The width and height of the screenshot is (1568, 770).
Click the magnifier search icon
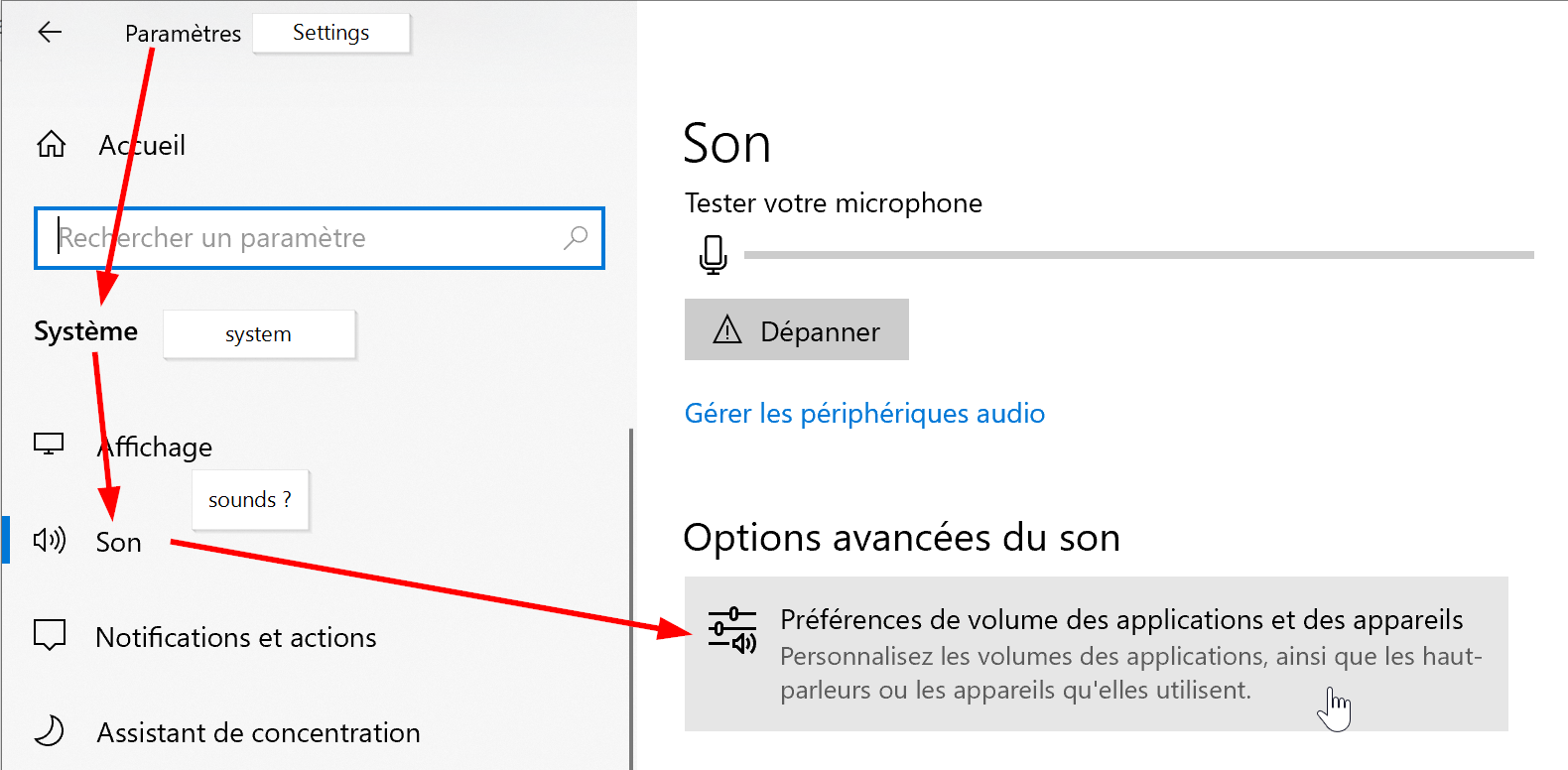(x=576, y=238)
